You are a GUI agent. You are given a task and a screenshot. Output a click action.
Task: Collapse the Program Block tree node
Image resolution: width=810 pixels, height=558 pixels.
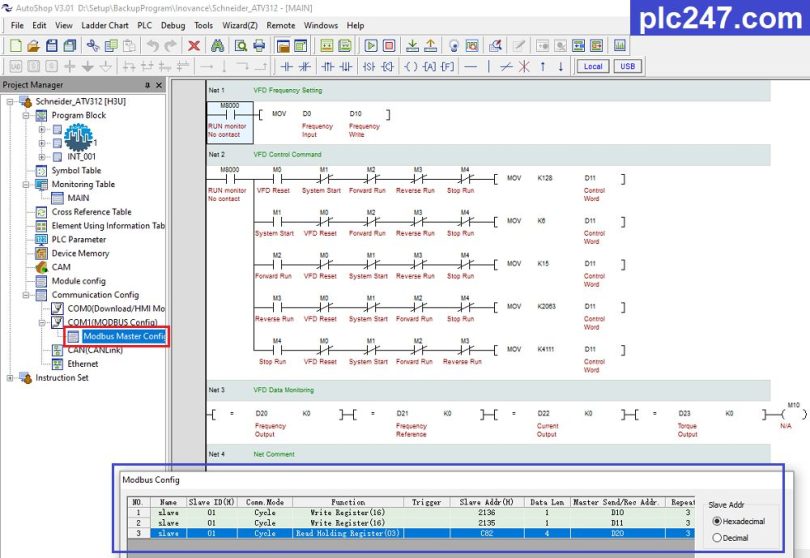pos(25,116)
